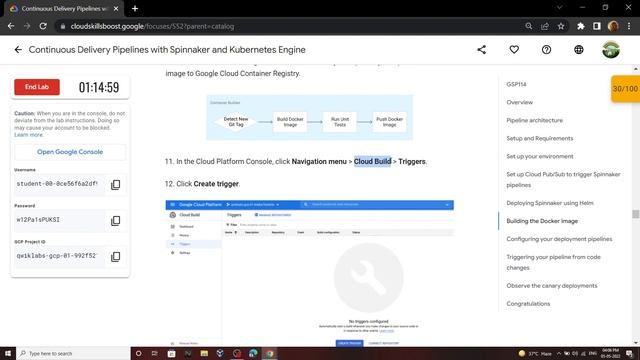The width and height of the screenshot is (640, 360).
Task: Click the 30/100 score badge
Action: click(625, 89)
